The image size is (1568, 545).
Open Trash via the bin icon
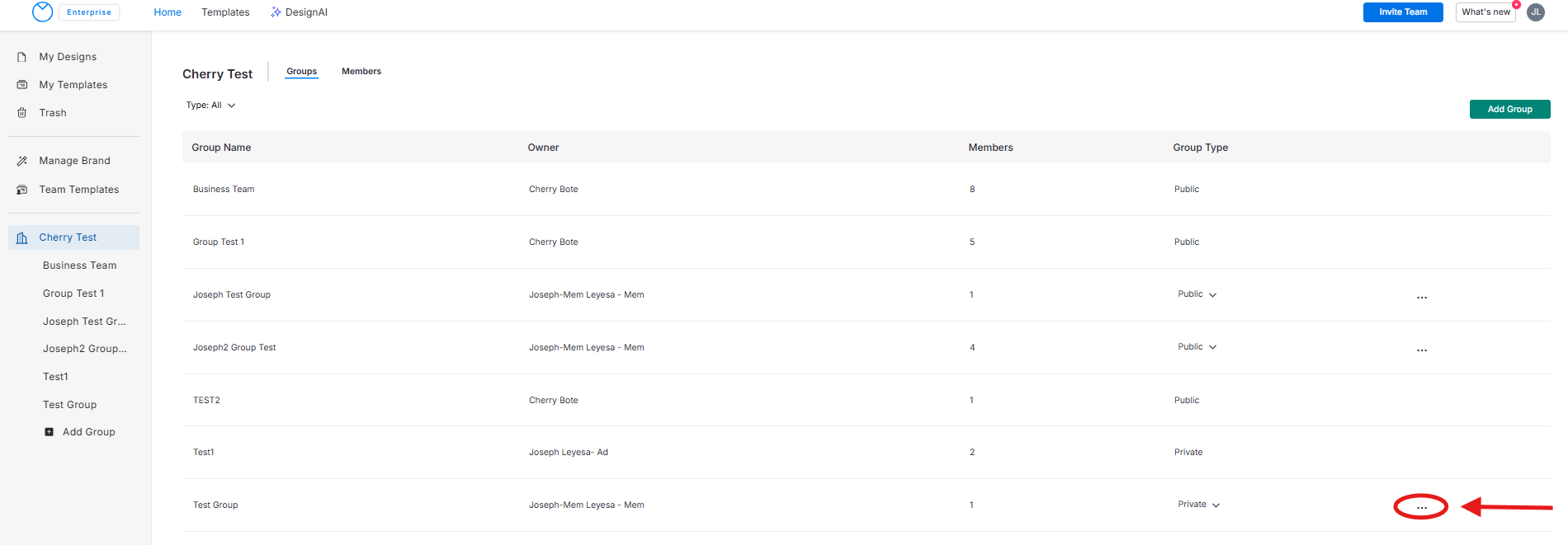click(x=22, y=113)
